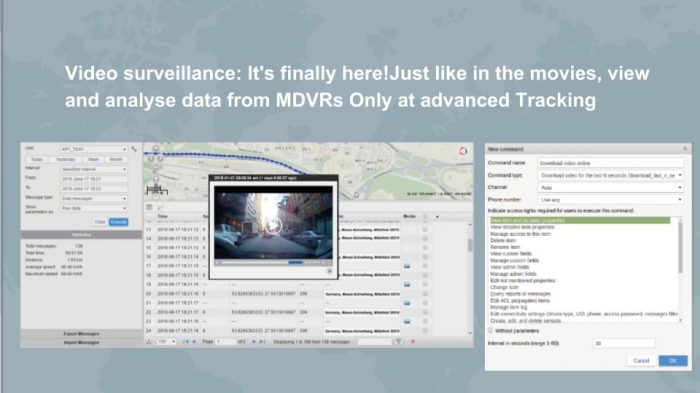Viewport: 700px width, 393px height.
Task: Click the red delete X icon in the bottom bar
Action: [413, 342]
